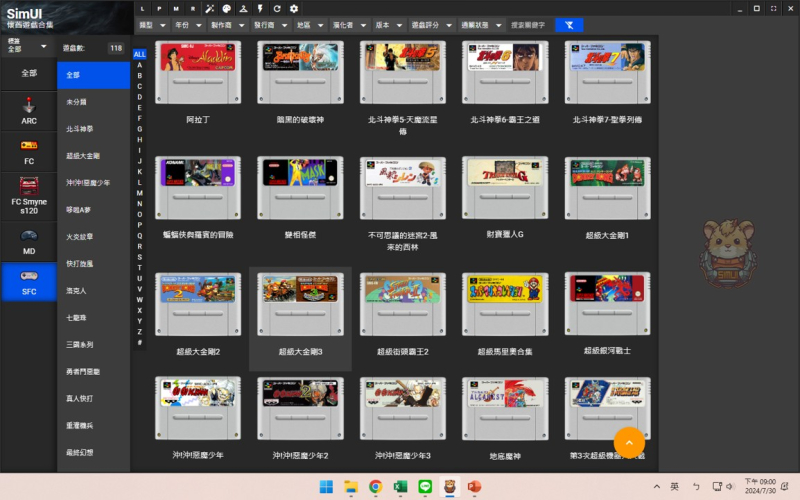
Task: Open the Windows Start menu
Action: pyautogui.click(x=326, y=487)
